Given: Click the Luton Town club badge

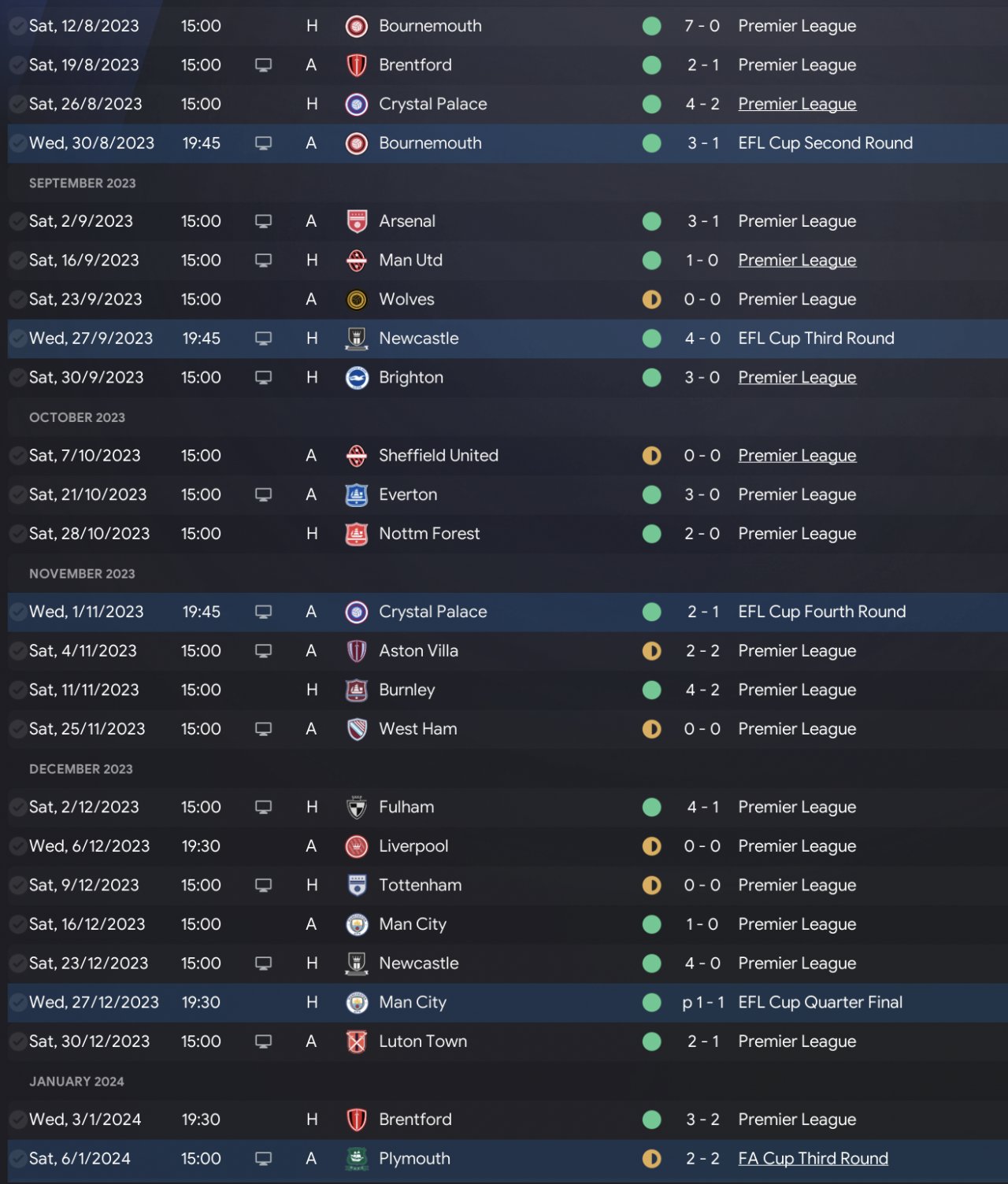Looking at the screenshot, I should 357,1042.
